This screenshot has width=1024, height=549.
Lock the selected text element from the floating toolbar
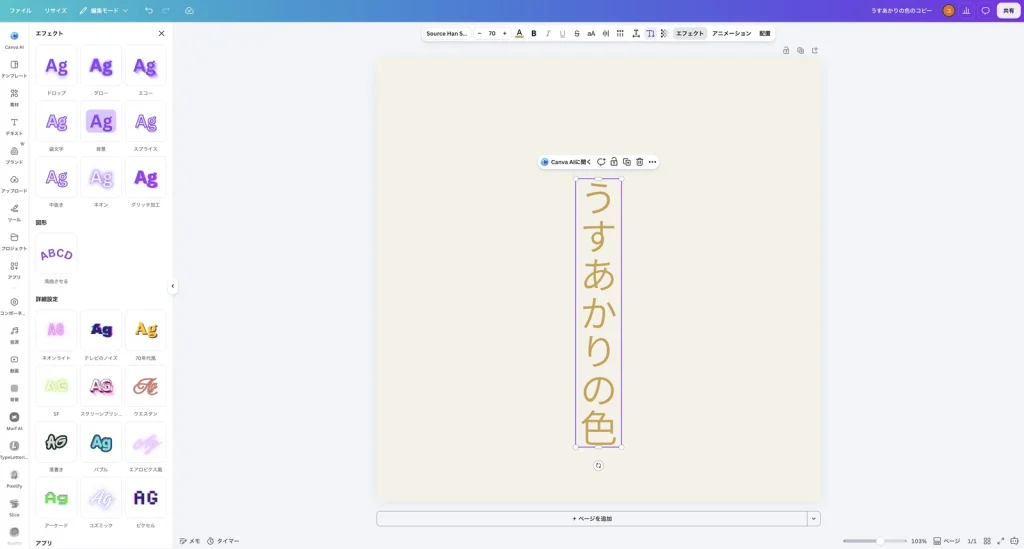(x=614, y=162)
